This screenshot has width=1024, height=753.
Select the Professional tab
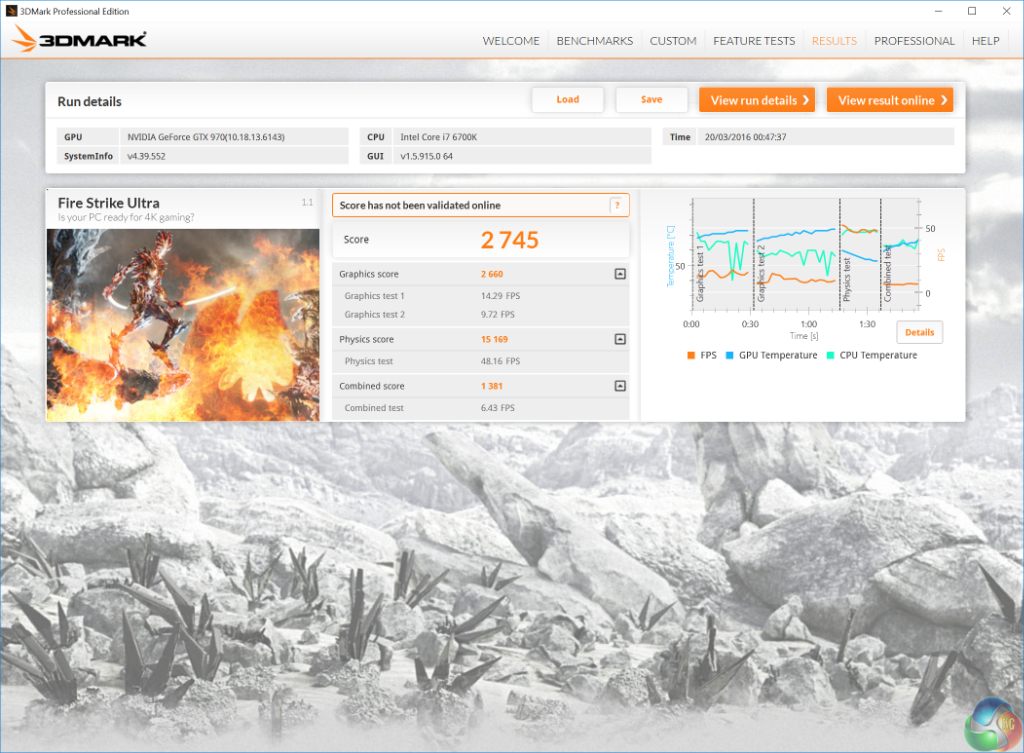coord(914,41)
